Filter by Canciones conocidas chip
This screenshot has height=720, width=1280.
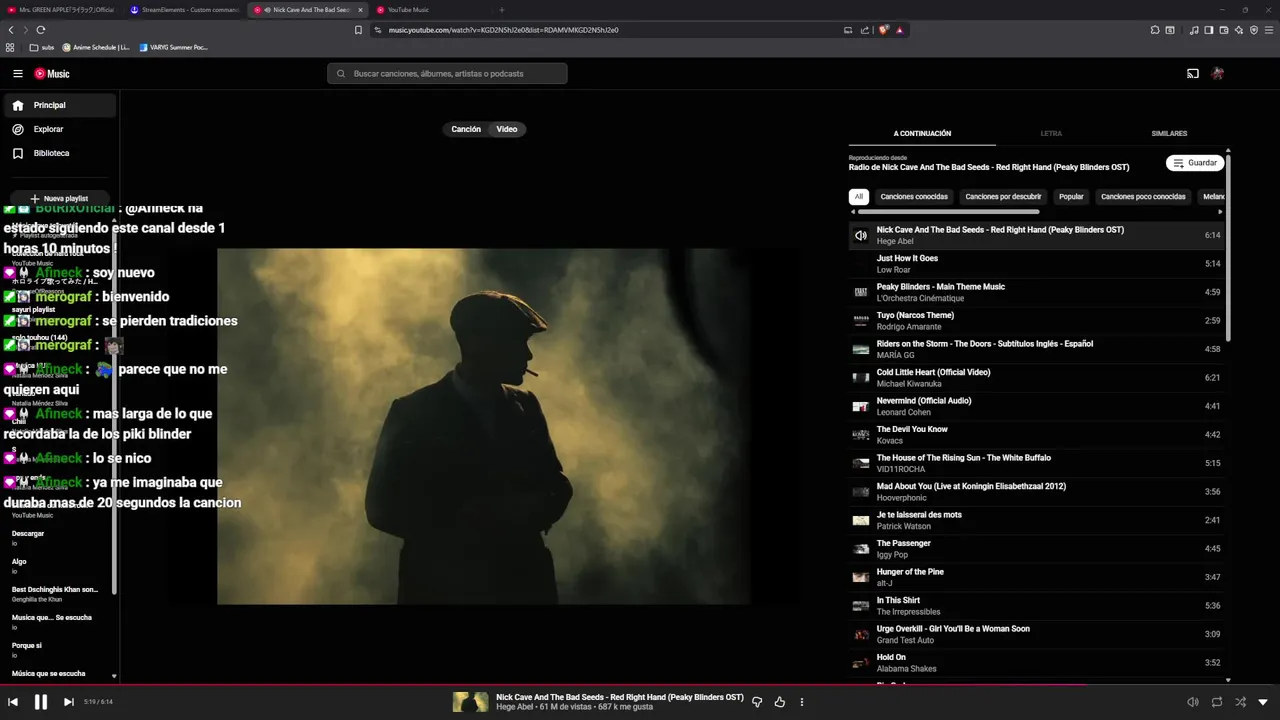(x=914, y=197)
